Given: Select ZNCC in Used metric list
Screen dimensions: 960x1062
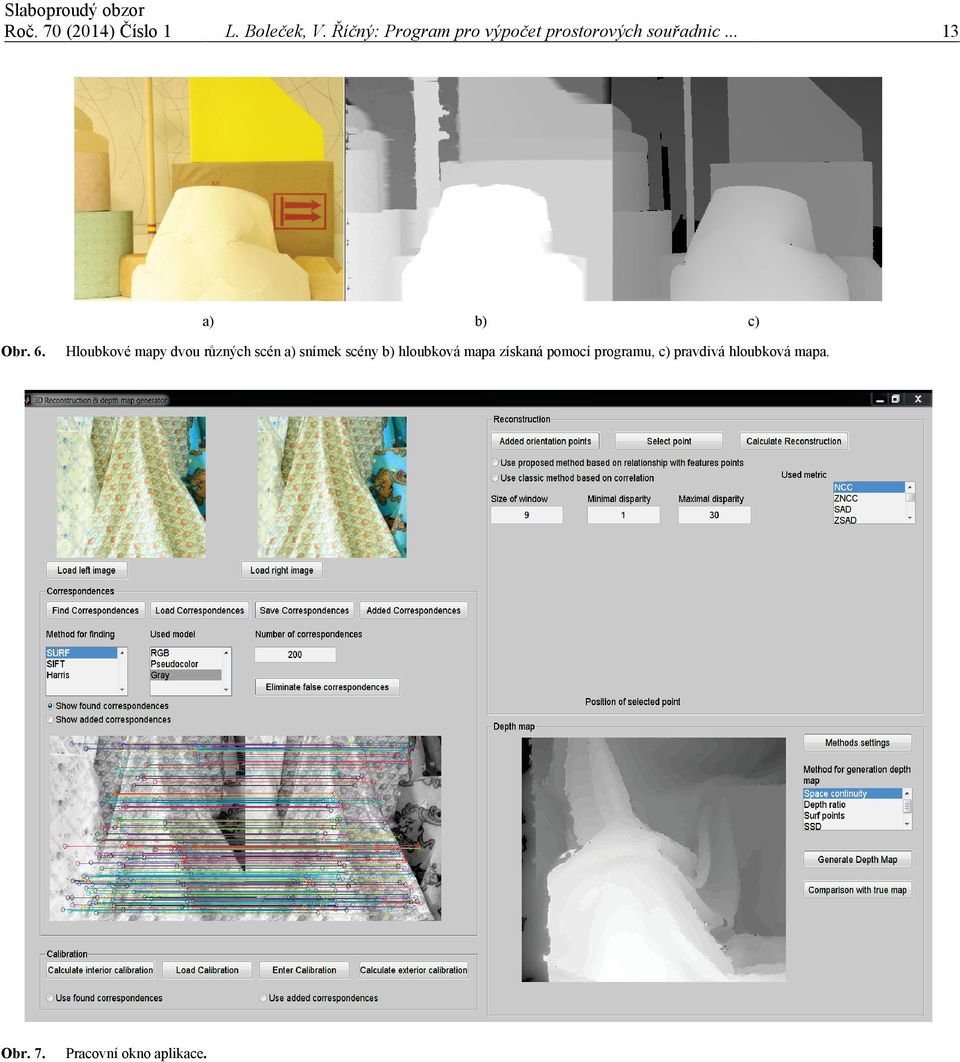Looking at the screenshot, I should pyautogui.click(x=869, y=498).
